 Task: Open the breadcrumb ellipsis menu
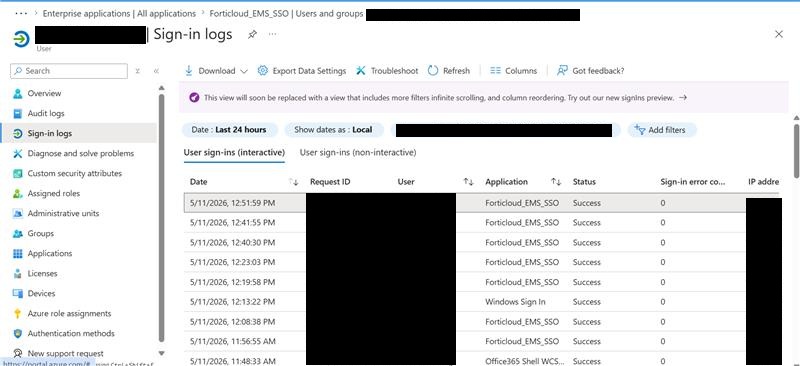[21, 14]
